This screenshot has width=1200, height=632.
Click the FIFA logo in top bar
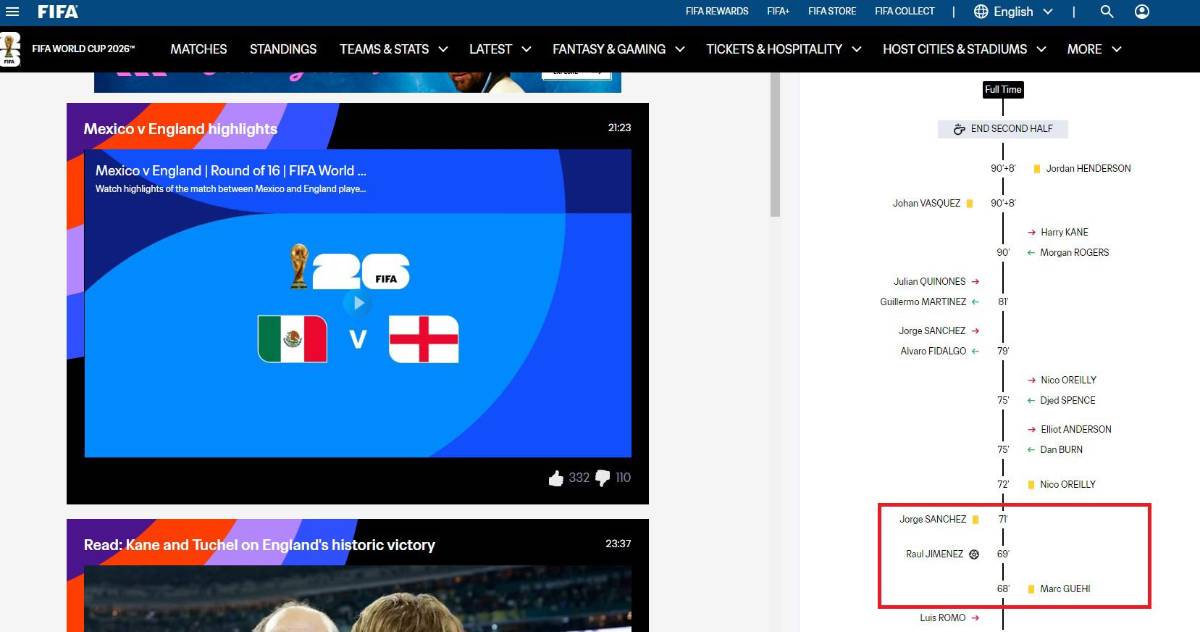(x=57, y=12)
